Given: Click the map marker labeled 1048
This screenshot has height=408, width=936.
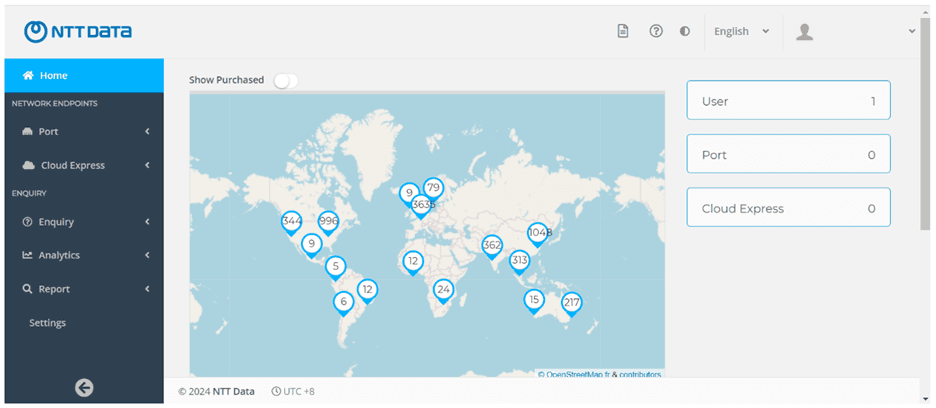Looking at the screenshot, I should tap(538, 235).
